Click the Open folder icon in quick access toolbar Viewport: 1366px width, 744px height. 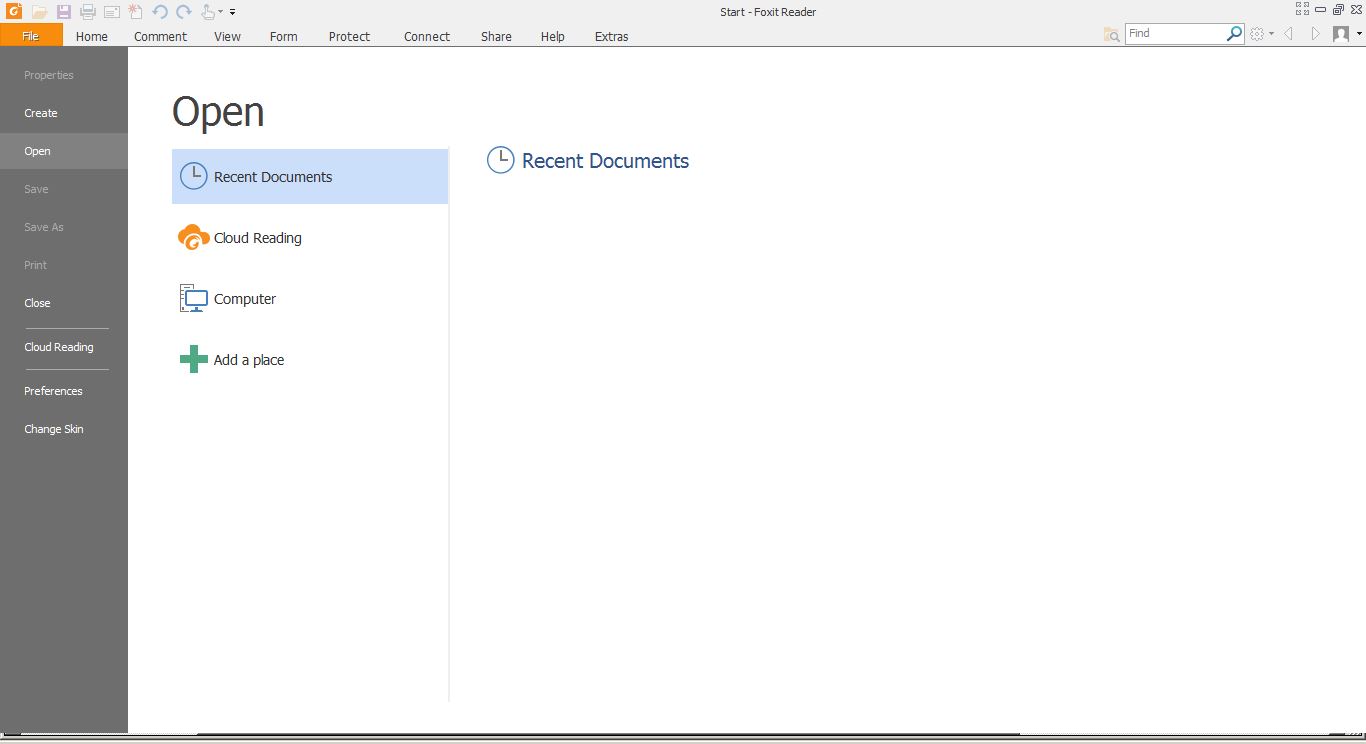pos(39,12)
